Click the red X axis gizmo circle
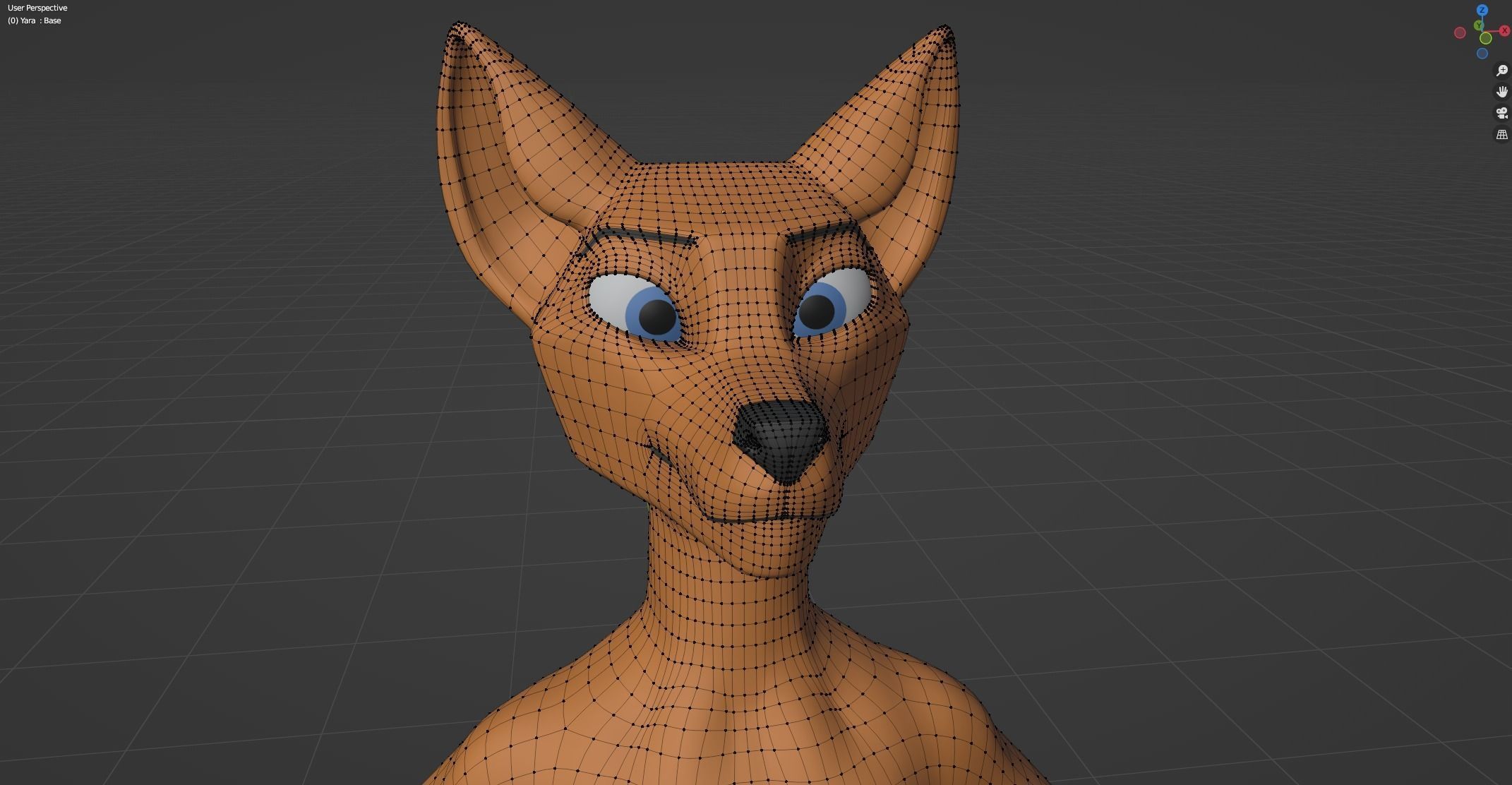The width and height of the screenshot is (1512, 785). [x=1505, y=30]
